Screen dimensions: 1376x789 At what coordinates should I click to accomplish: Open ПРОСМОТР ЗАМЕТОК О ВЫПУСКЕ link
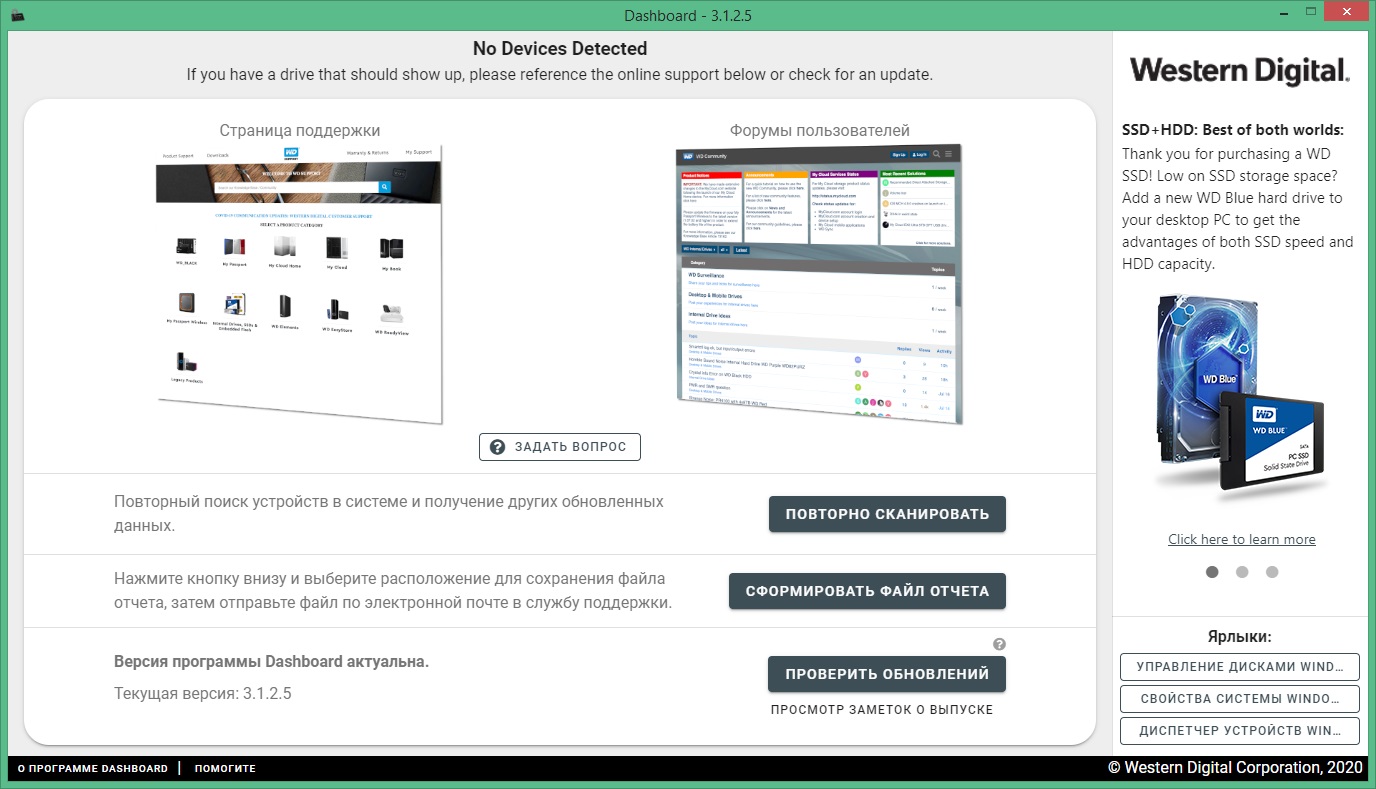882,709
